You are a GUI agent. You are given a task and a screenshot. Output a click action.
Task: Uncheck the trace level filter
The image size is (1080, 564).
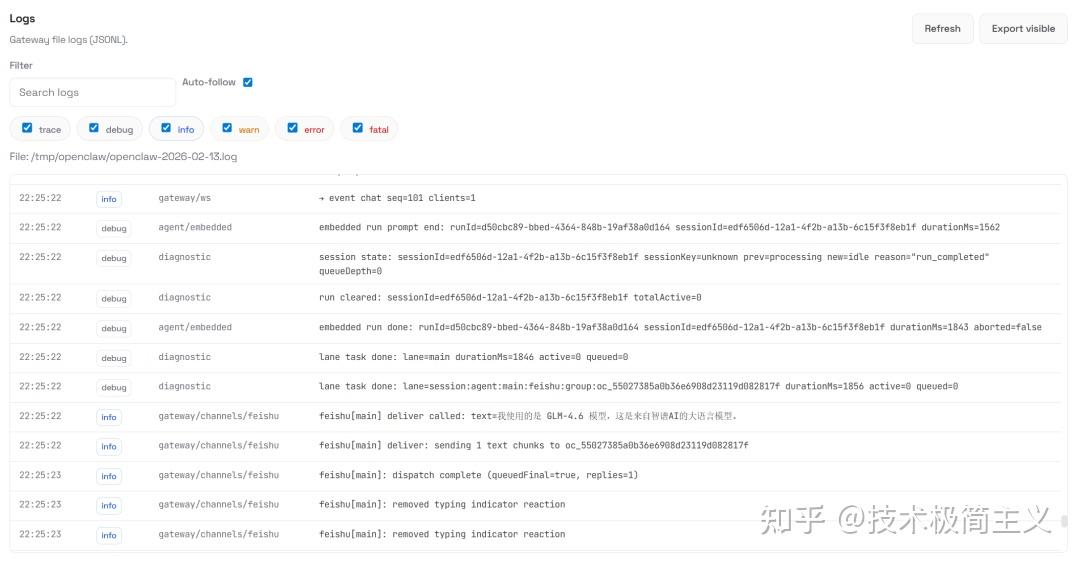tap(27, 128)
